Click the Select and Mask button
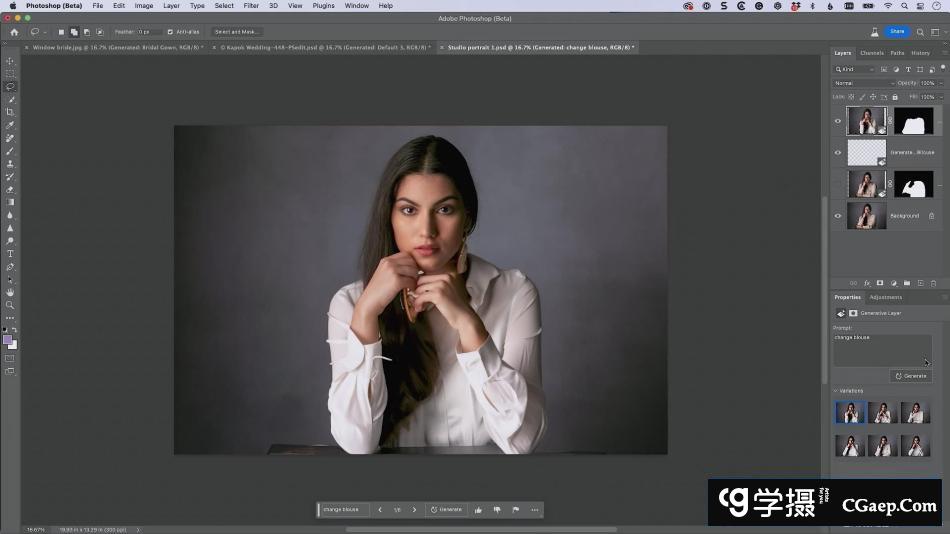Image resolution: width=950 pixels, height=534 pixels. [237, 32]
